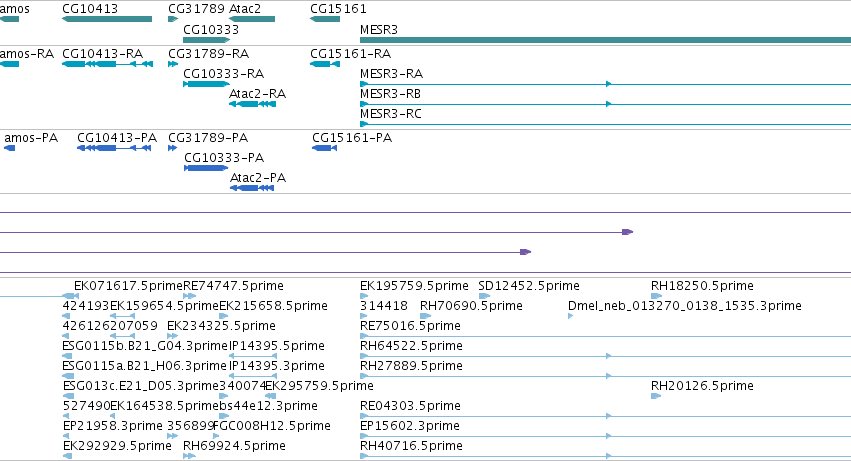The height and width of the screenshot is (461, 851).
Task: Select the EK164538.5prime EST label
Action: tap(164, 407)
